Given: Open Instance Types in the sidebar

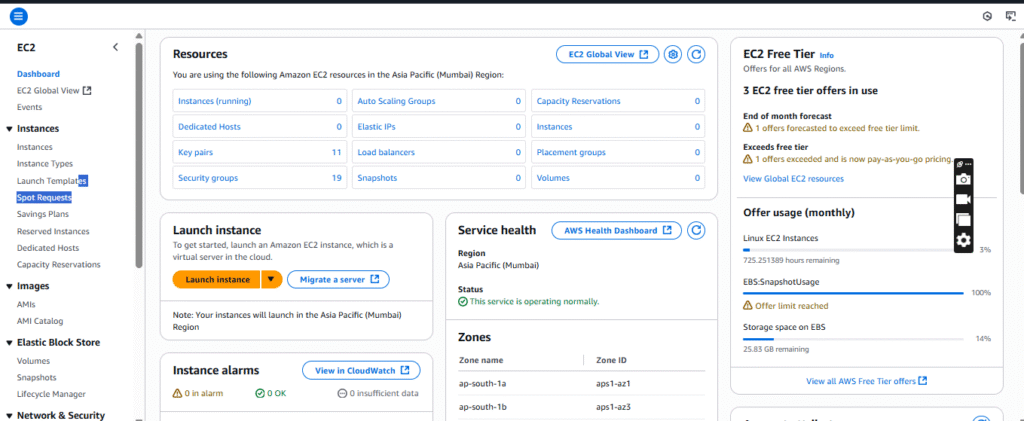Looking at the screenshot, I should (x=45, y=164).
